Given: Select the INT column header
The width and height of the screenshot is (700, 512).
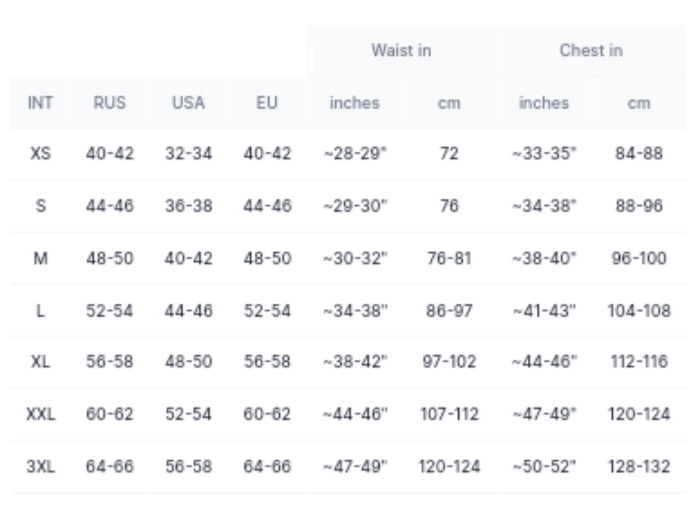Looking at the screenshot, I should click(40, 103).
